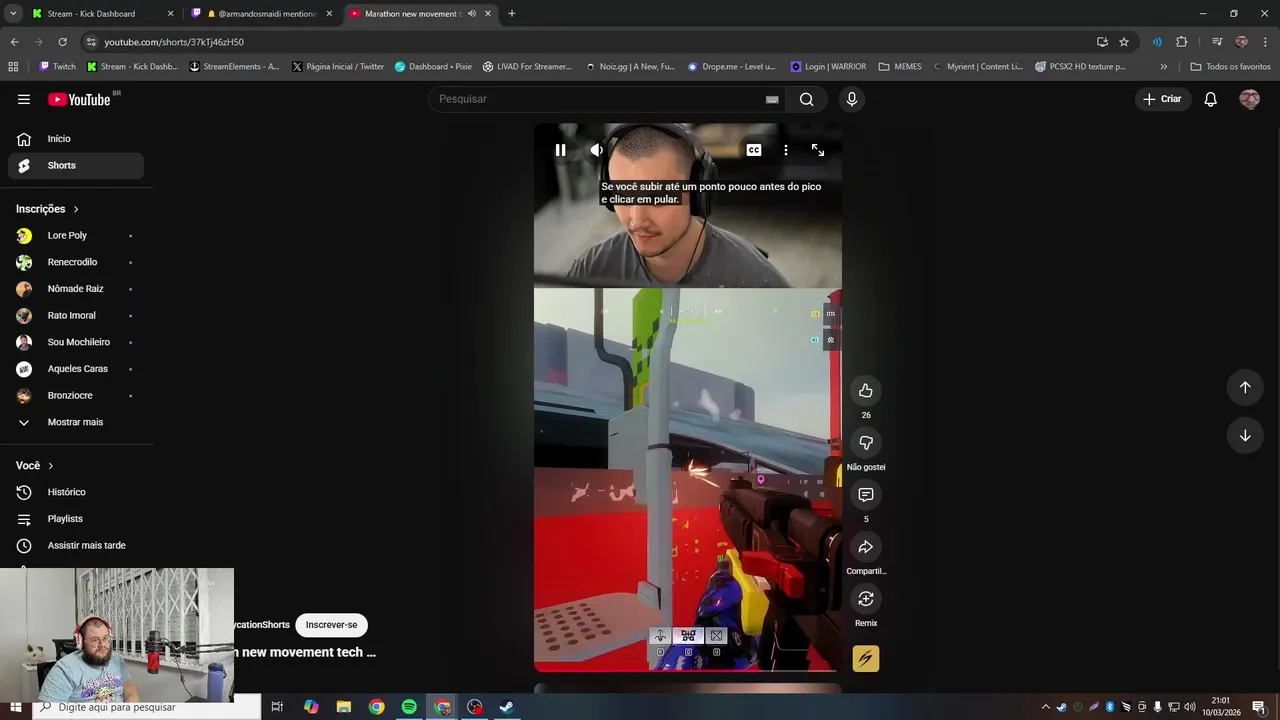Go to Início in the sidebar

click(76, 139)
